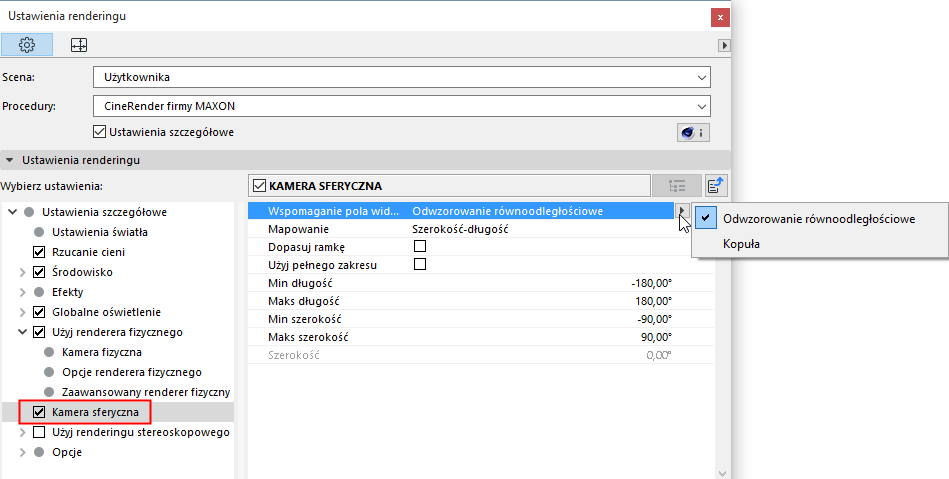Choose Odwzorowanie równoodległościowe from popup menu
Screen dimensions: 949x479
click(x=819, y=219)
